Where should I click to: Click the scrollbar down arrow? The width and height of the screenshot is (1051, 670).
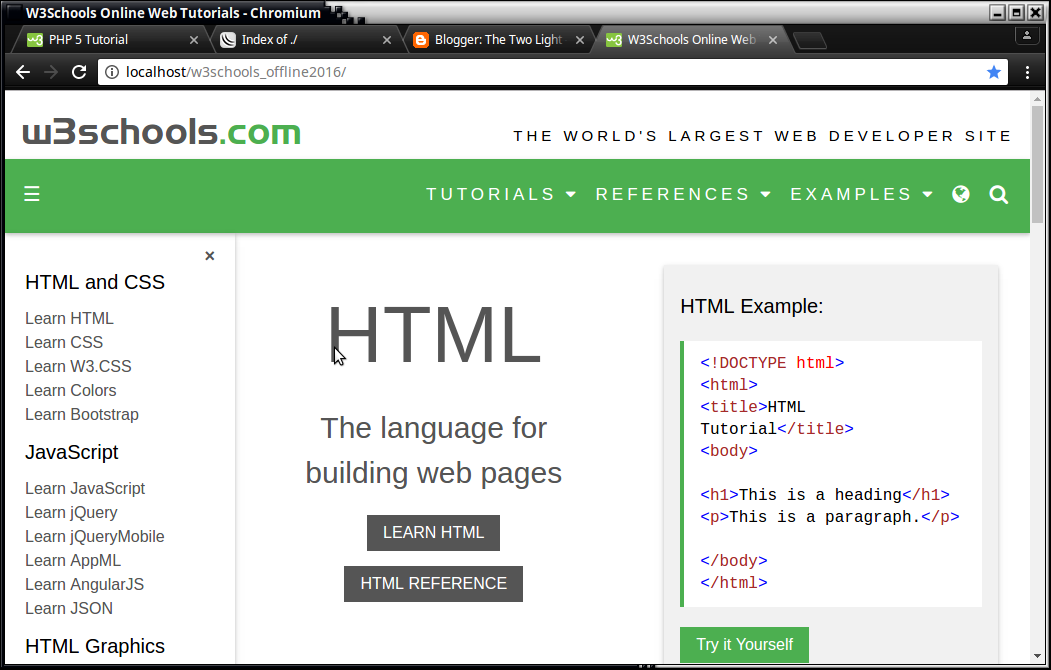(x=1037, y=656)
